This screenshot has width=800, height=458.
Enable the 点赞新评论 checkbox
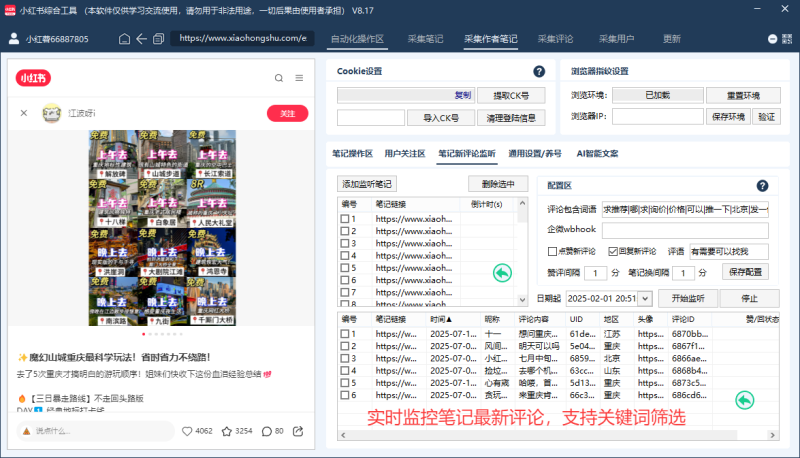pos(552,251)
